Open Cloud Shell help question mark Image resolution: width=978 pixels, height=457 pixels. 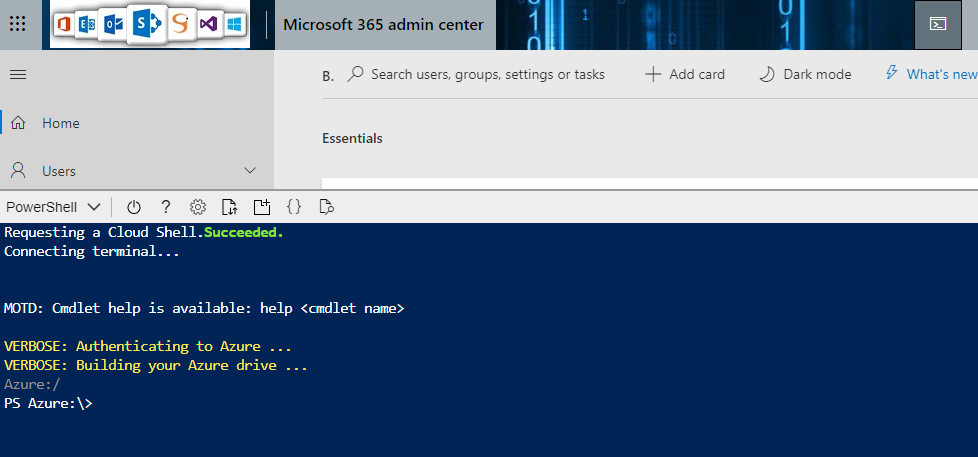click(x=166, y=207)
